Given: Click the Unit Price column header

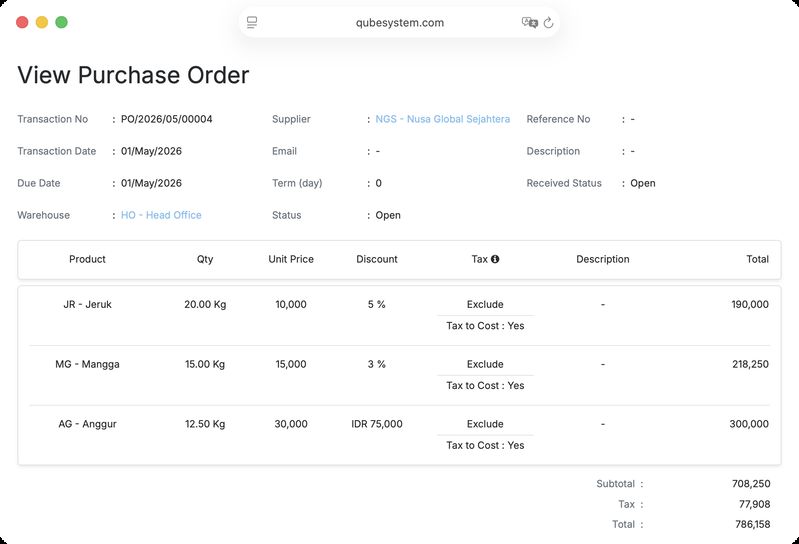Looking at the screenshot, I should click(291, 259).
